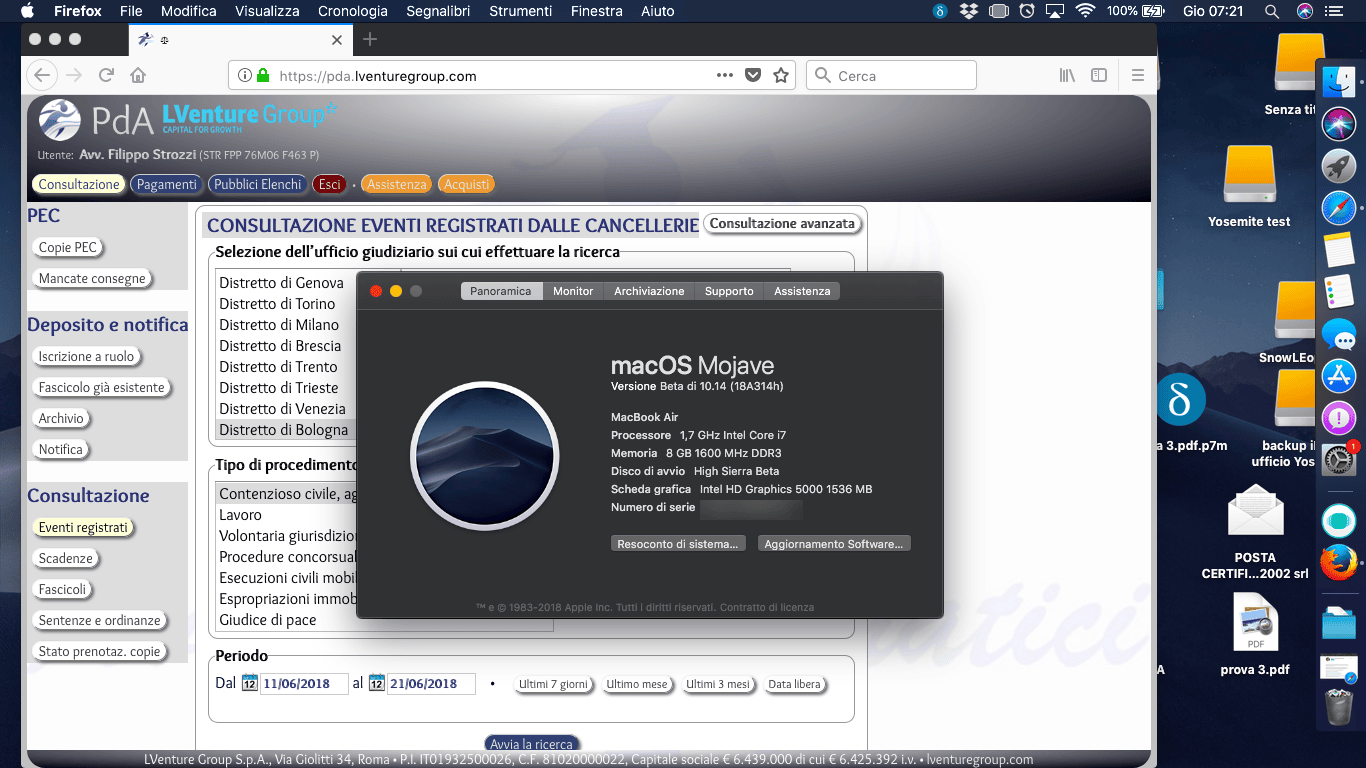Open the Cronologia menu

[x=353, y=11]
